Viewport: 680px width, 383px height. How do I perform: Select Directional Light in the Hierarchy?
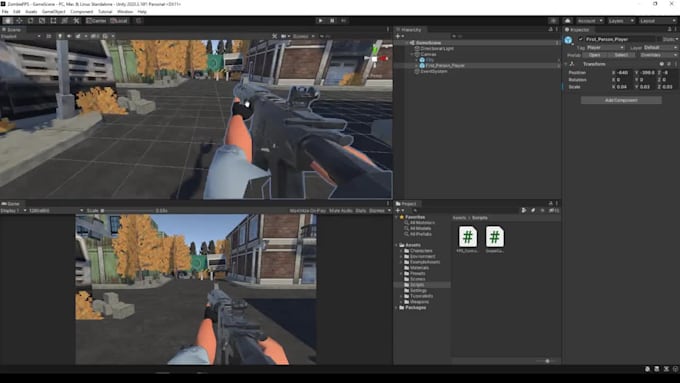(x=437, y=49)
